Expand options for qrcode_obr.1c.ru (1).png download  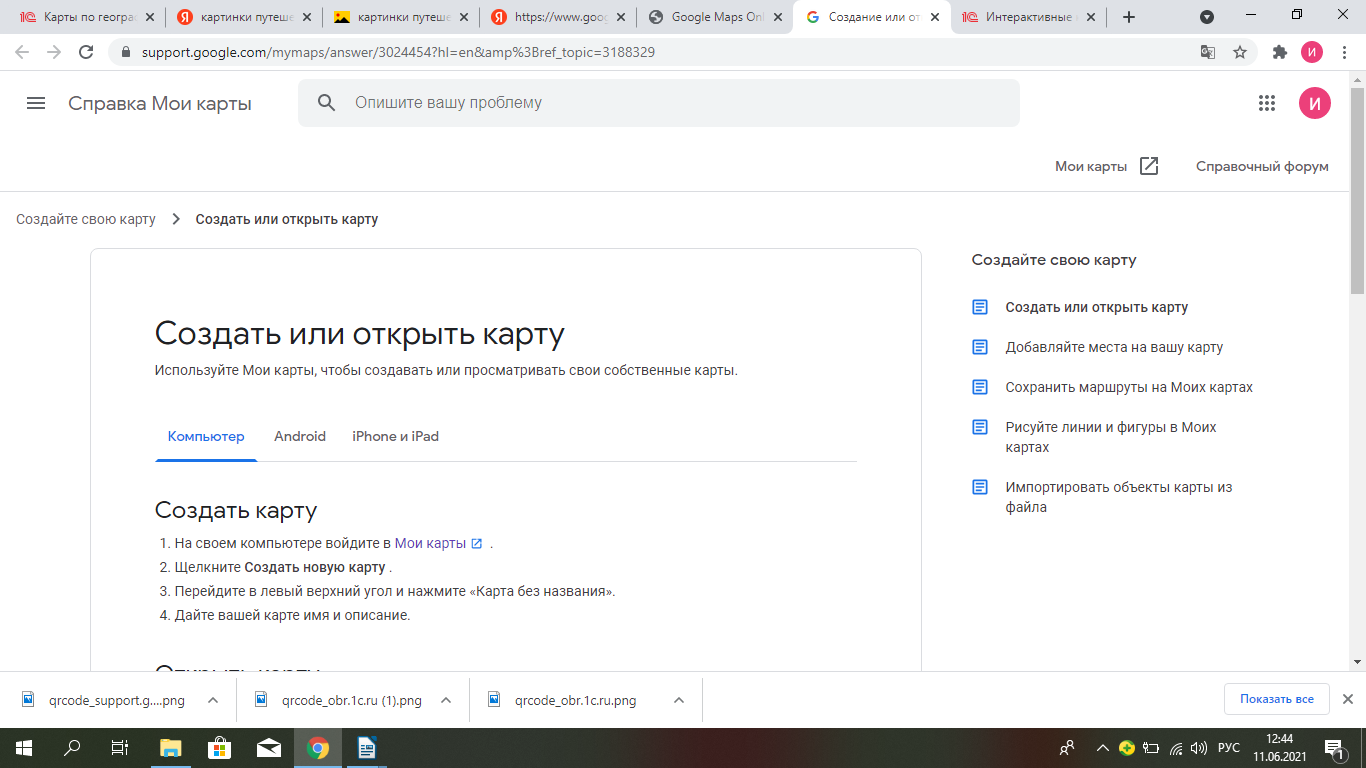point(446,700)
